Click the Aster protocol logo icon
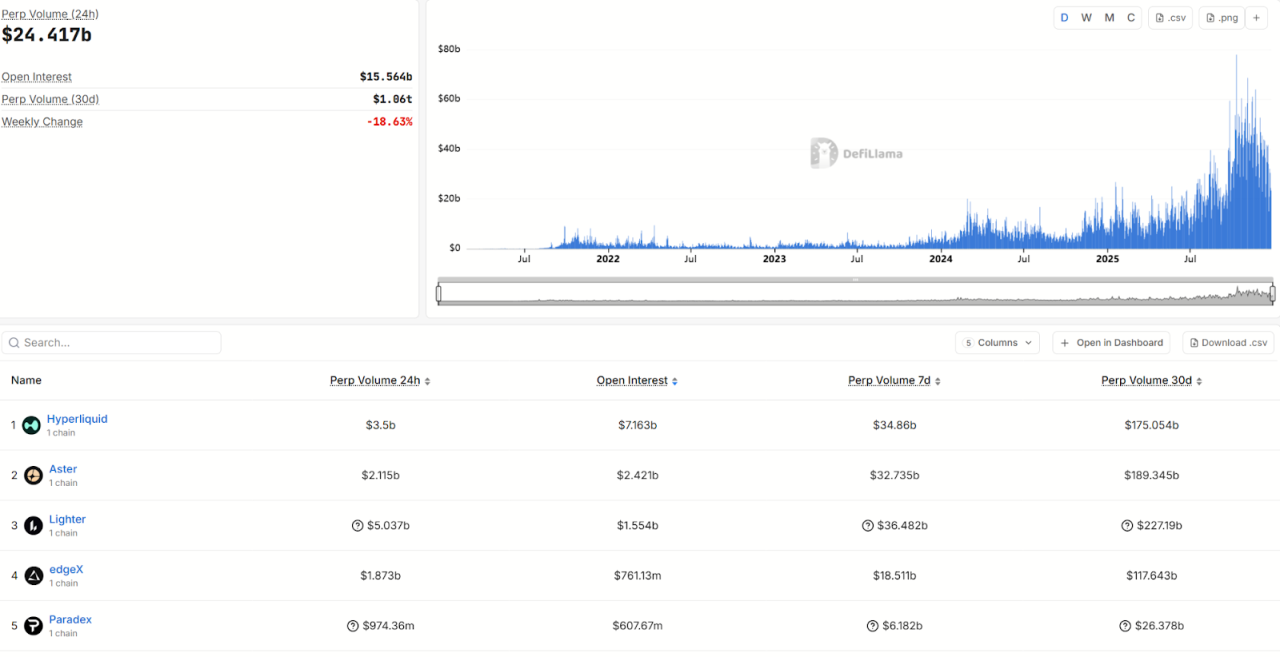The width and height of the screenshot is (1280, 657). [33, 475]
